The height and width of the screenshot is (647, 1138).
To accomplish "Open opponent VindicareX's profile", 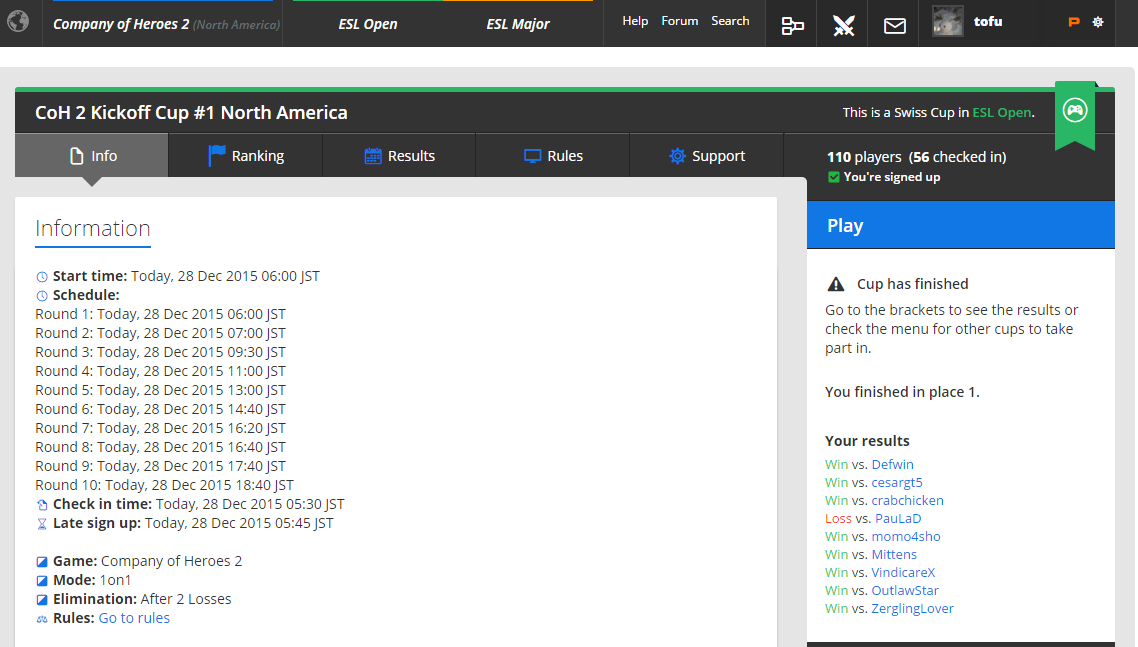I will [x=904, y=573].
